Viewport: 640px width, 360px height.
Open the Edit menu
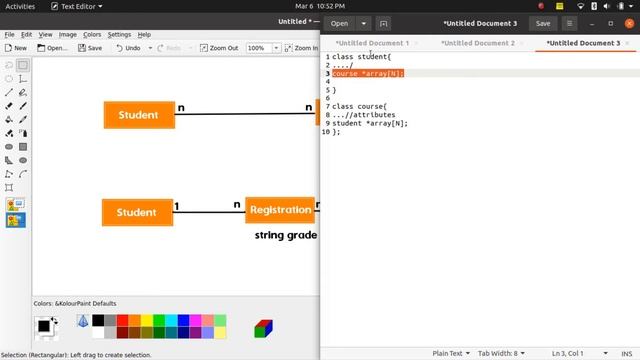click(x=27, y=35)
